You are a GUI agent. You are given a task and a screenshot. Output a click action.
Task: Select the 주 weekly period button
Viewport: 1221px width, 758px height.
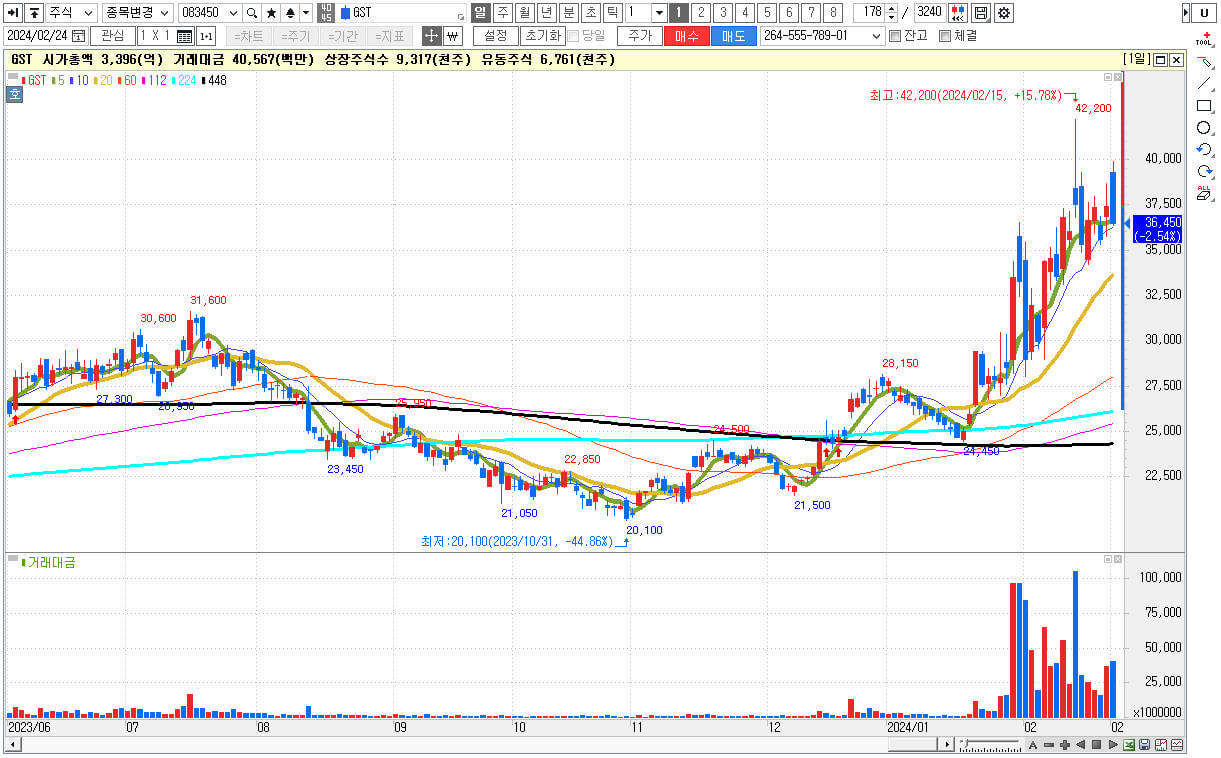pyautogui.click(x=502, y=13)
